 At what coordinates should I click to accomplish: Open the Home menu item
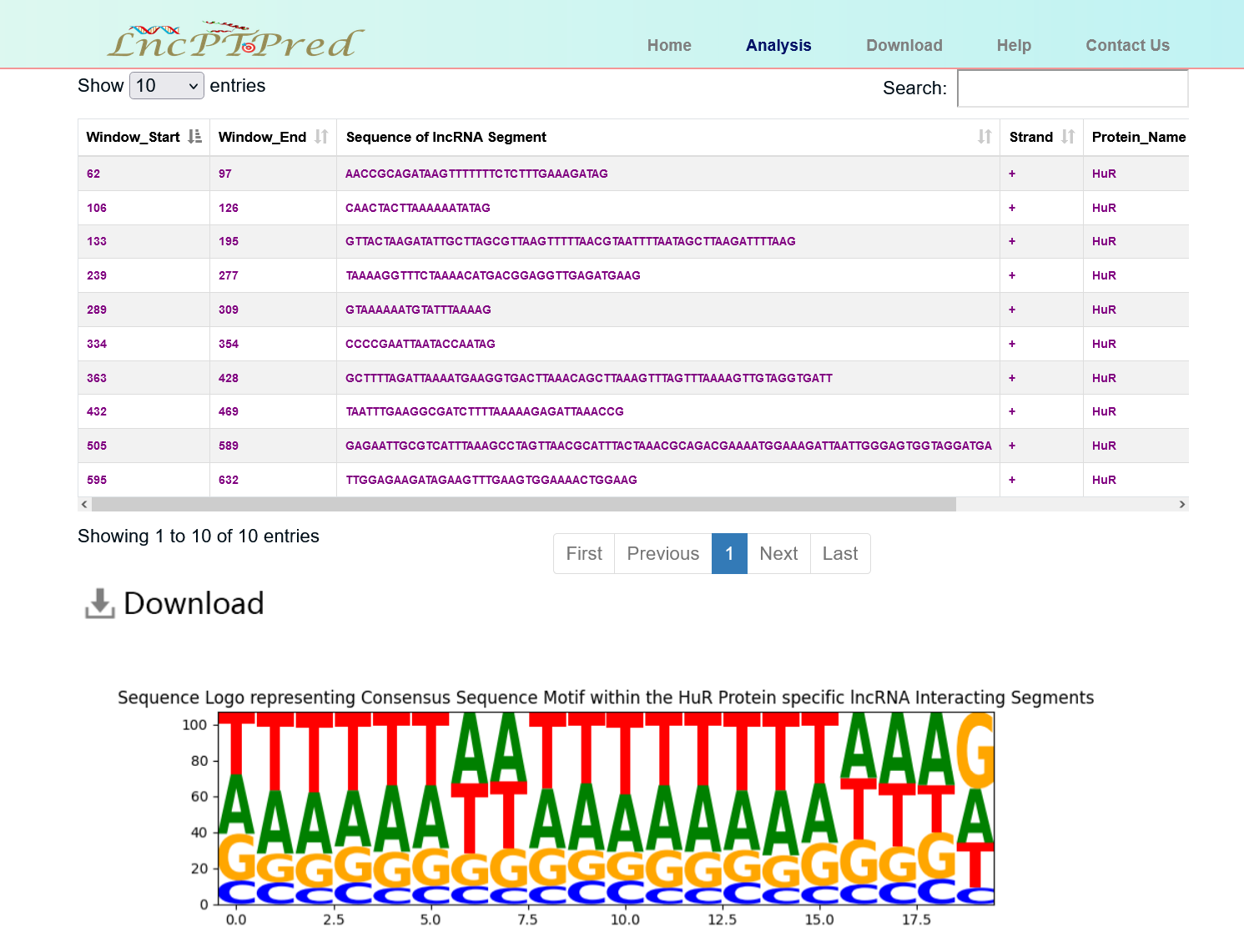(x=669, y=45)
